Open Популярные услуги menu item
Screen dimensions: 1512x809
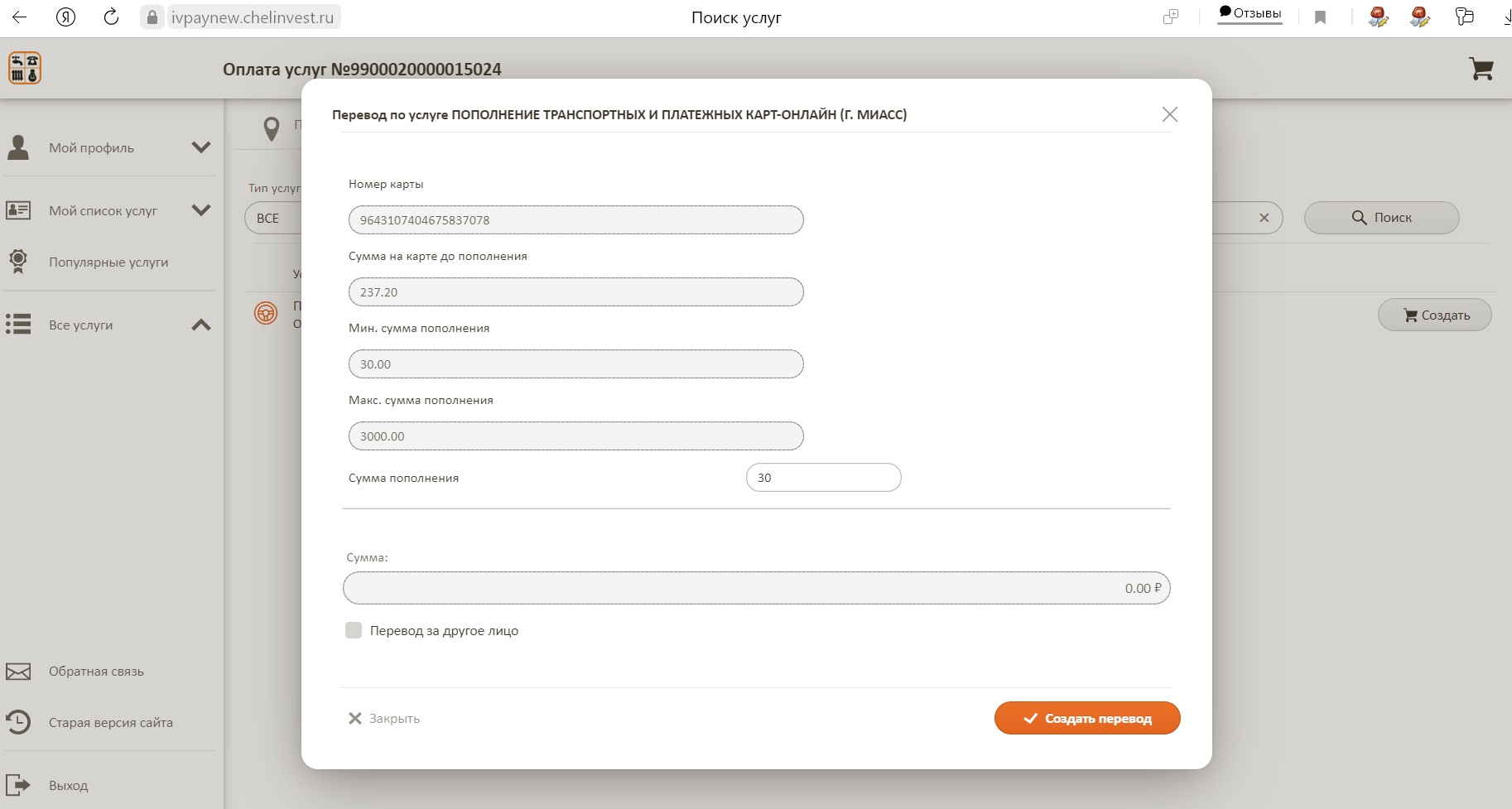tap(108, 262)
